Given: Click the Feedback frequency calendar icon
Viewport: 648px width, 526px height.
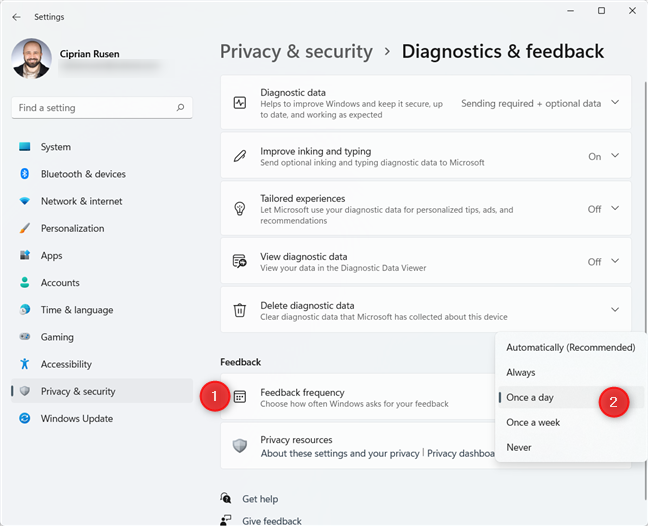Looking at the screenshot, I should pos(240,397).
